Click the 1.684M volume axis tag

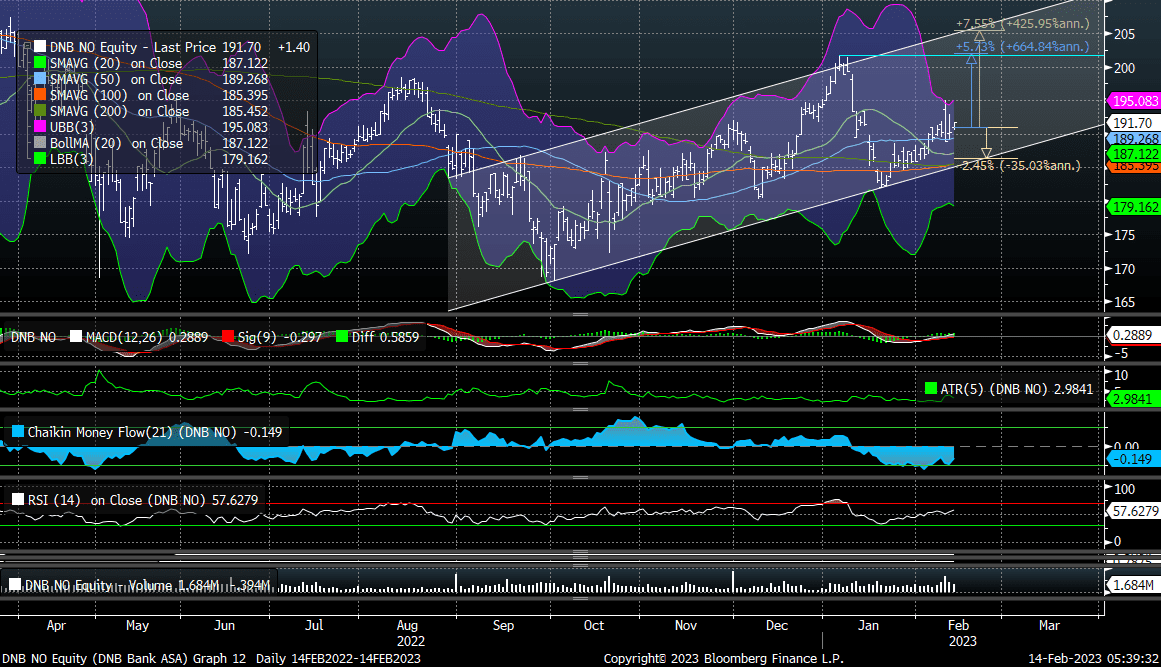click(1132, 586)
